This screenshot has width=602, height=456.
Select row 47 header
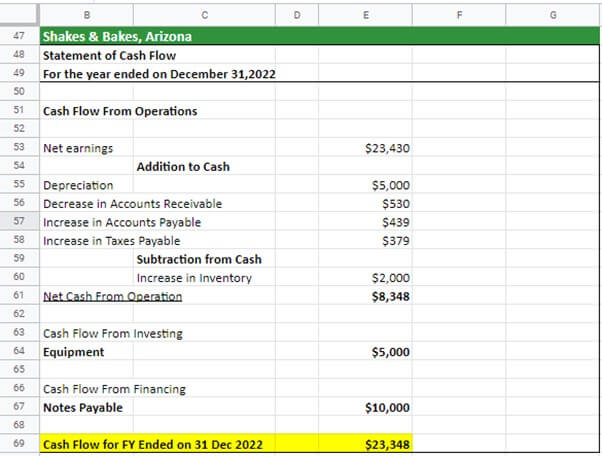[x=19, y=36]
